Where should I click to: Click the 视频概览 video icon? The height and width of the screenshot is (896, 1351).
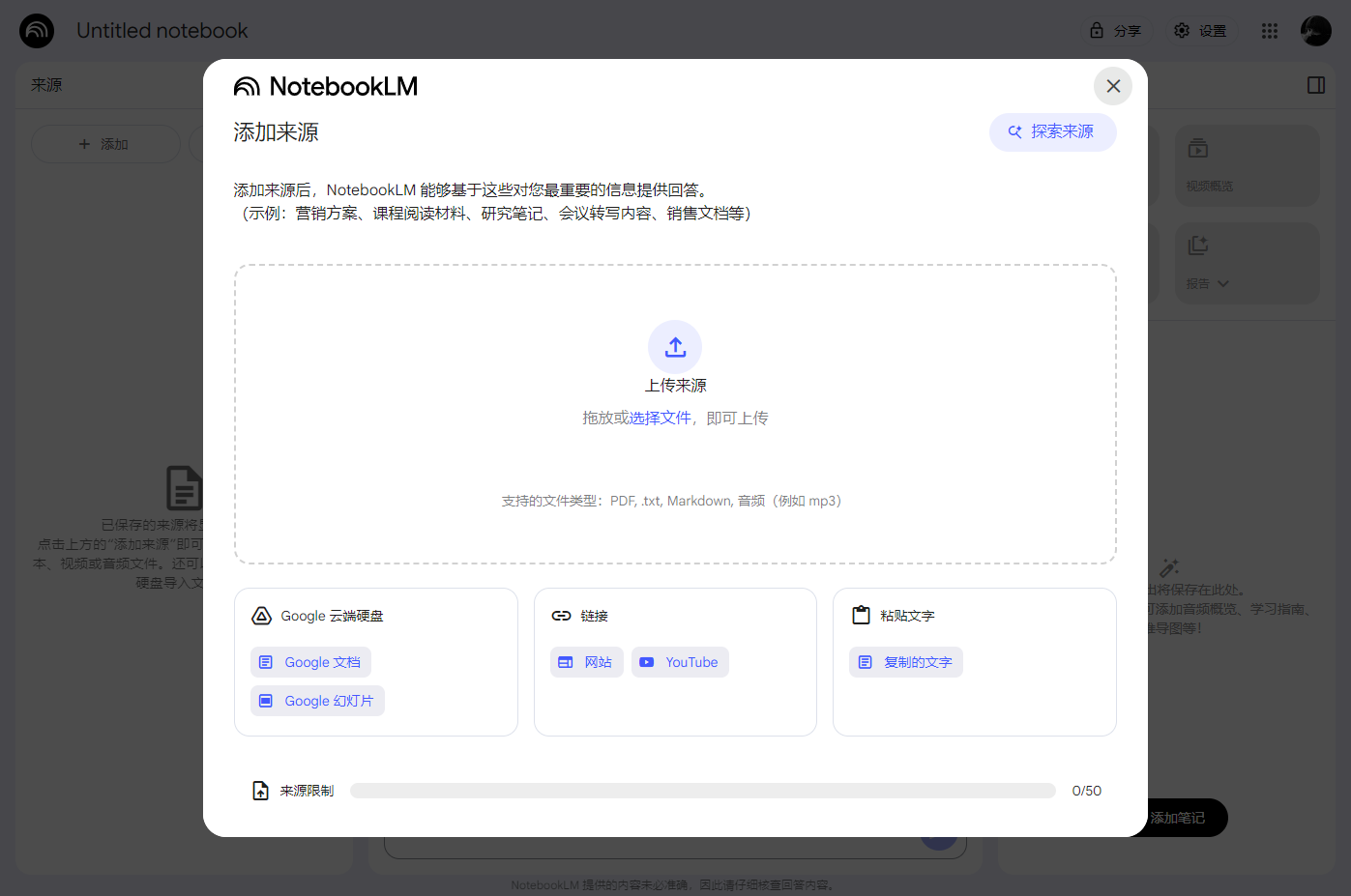coord(1198,149)
